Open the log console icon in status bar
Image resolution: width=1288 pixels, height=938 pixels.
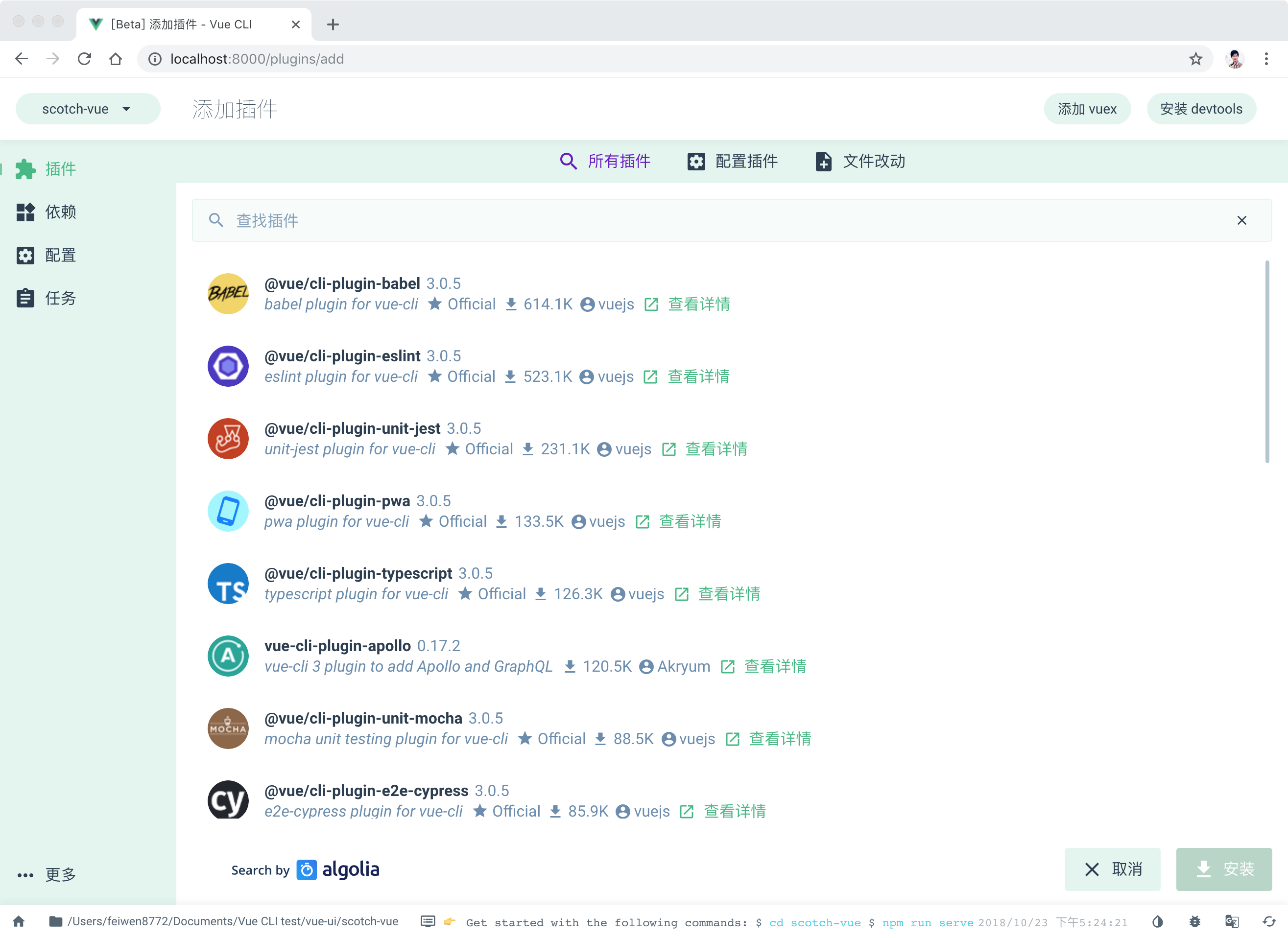[x=428, y=921]
